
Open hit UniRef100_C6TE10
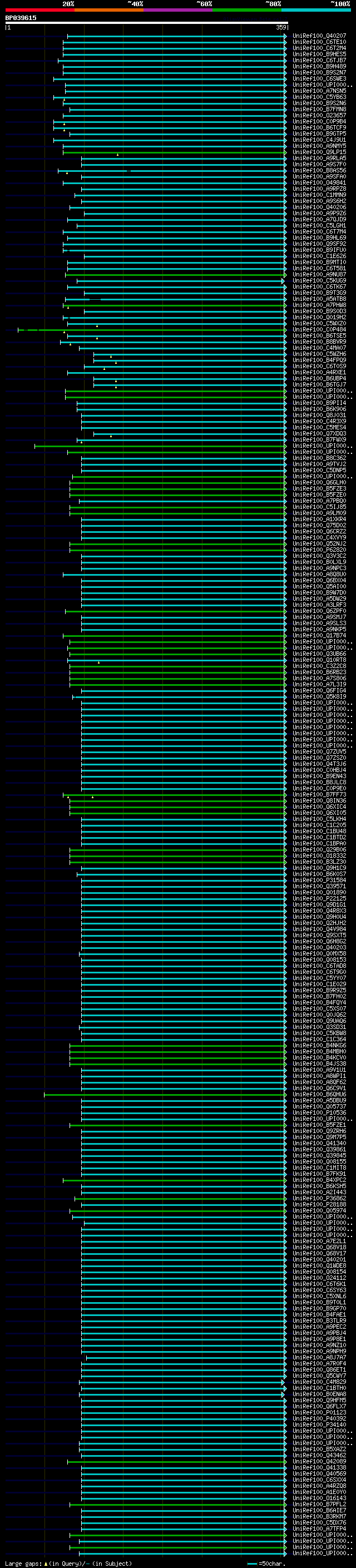pos(319,42)
